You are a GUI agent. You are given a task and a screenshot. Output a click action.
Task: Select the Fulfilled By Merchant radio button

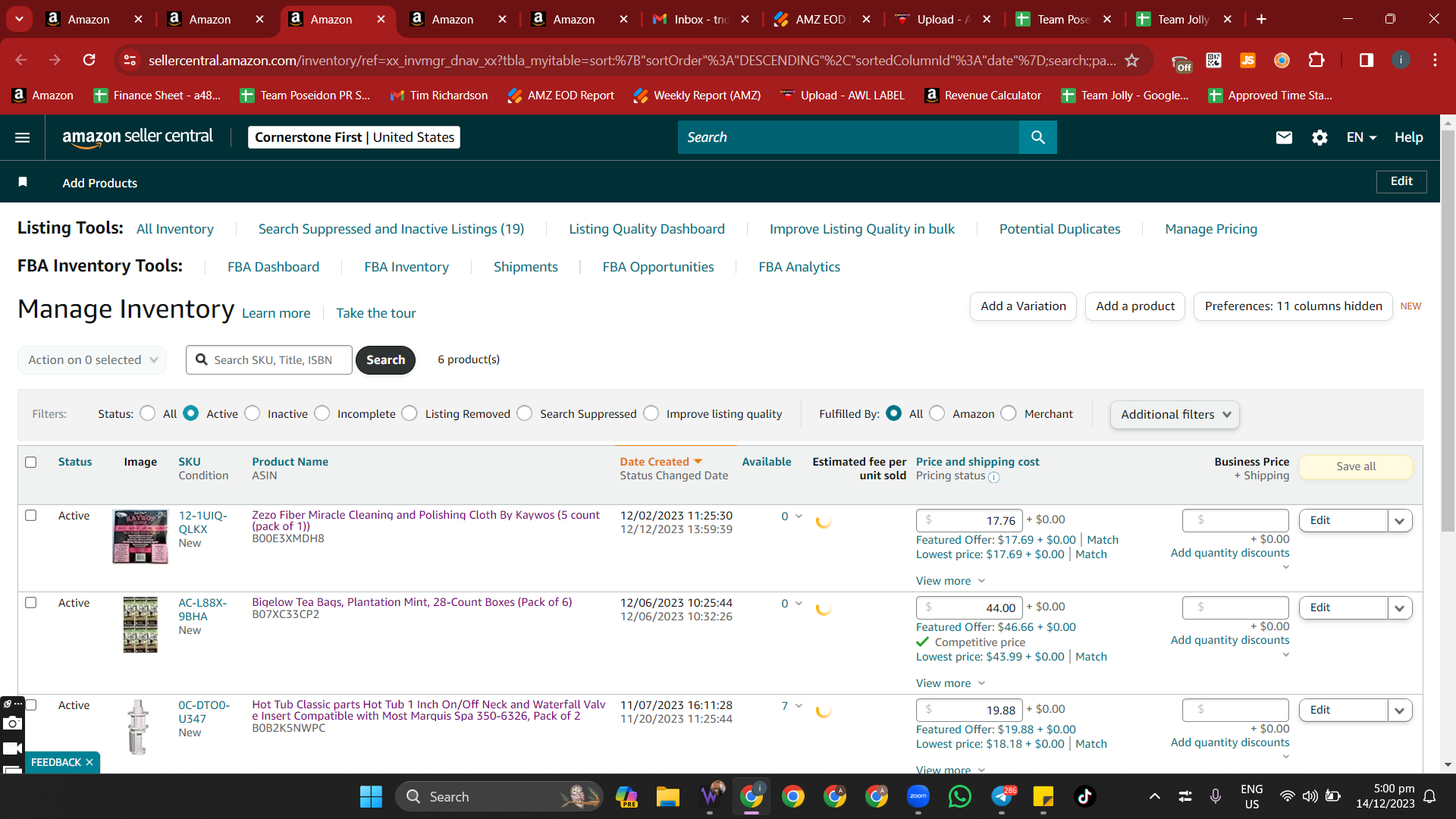click(x=1009, y=413)
